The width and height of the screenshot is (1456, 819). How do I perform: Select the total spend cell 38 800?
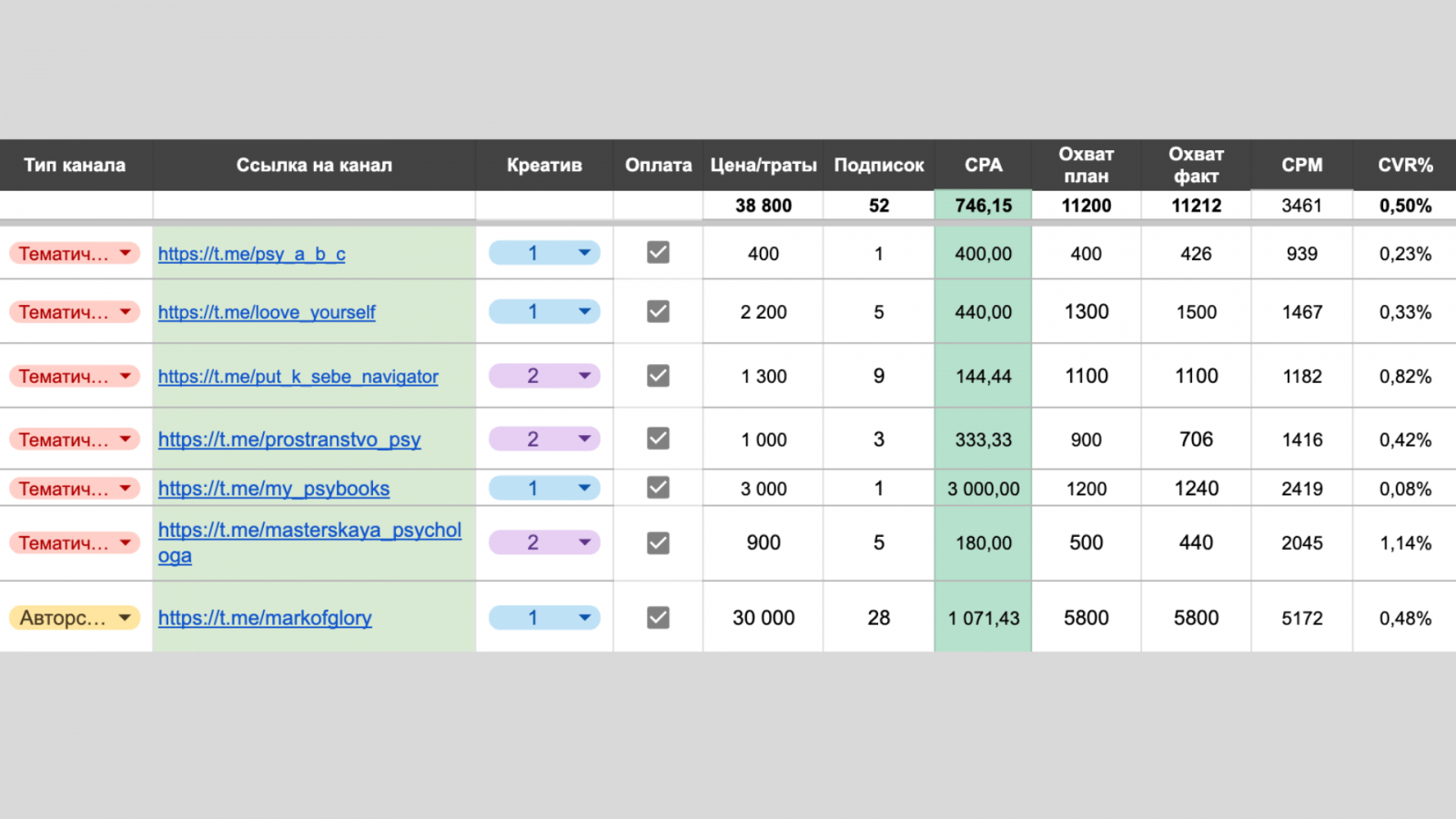pyautogui.click(x=763, y=206)
